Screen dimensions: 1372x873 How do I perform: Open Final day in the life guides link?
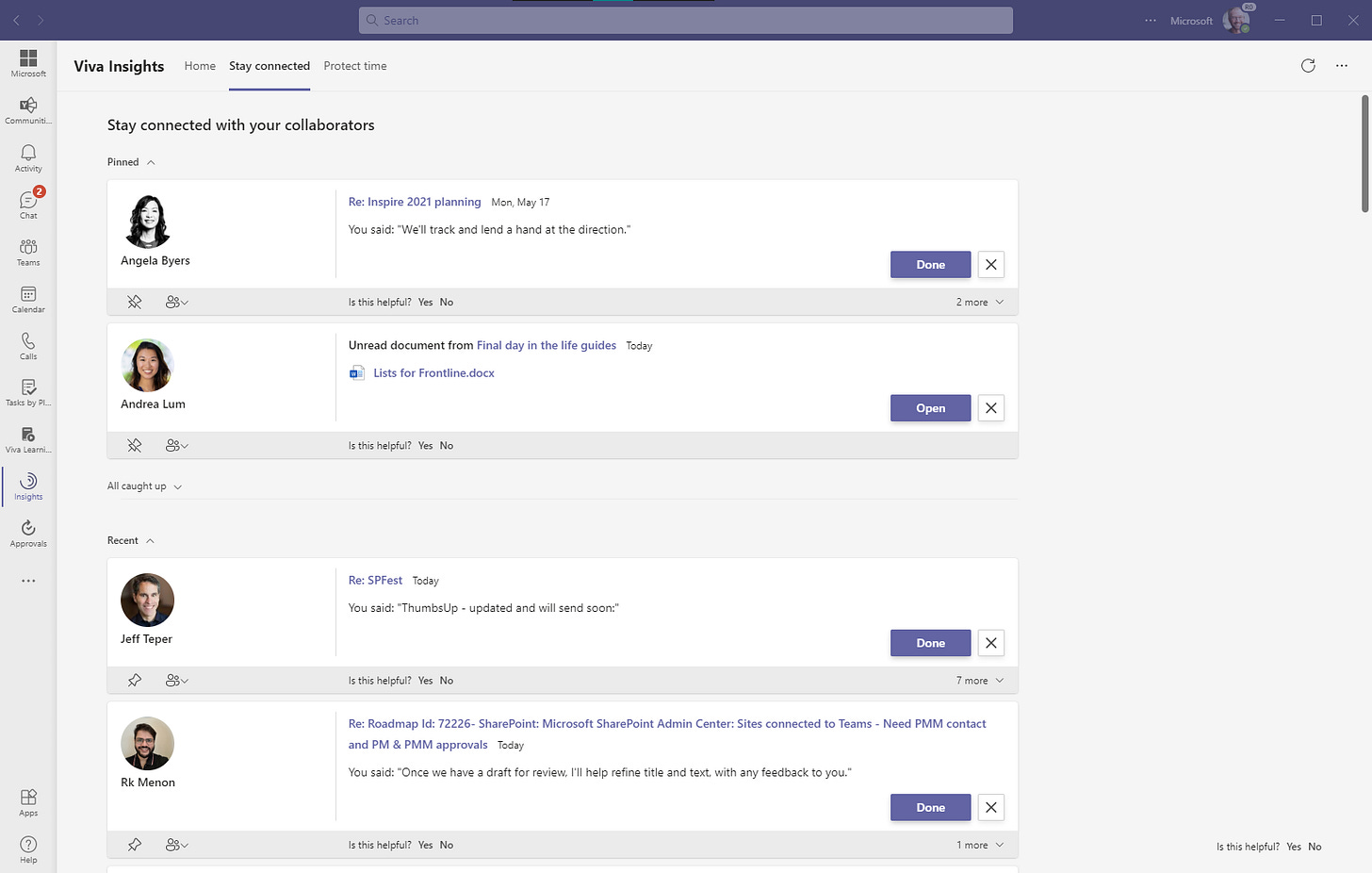coord(547,345)
